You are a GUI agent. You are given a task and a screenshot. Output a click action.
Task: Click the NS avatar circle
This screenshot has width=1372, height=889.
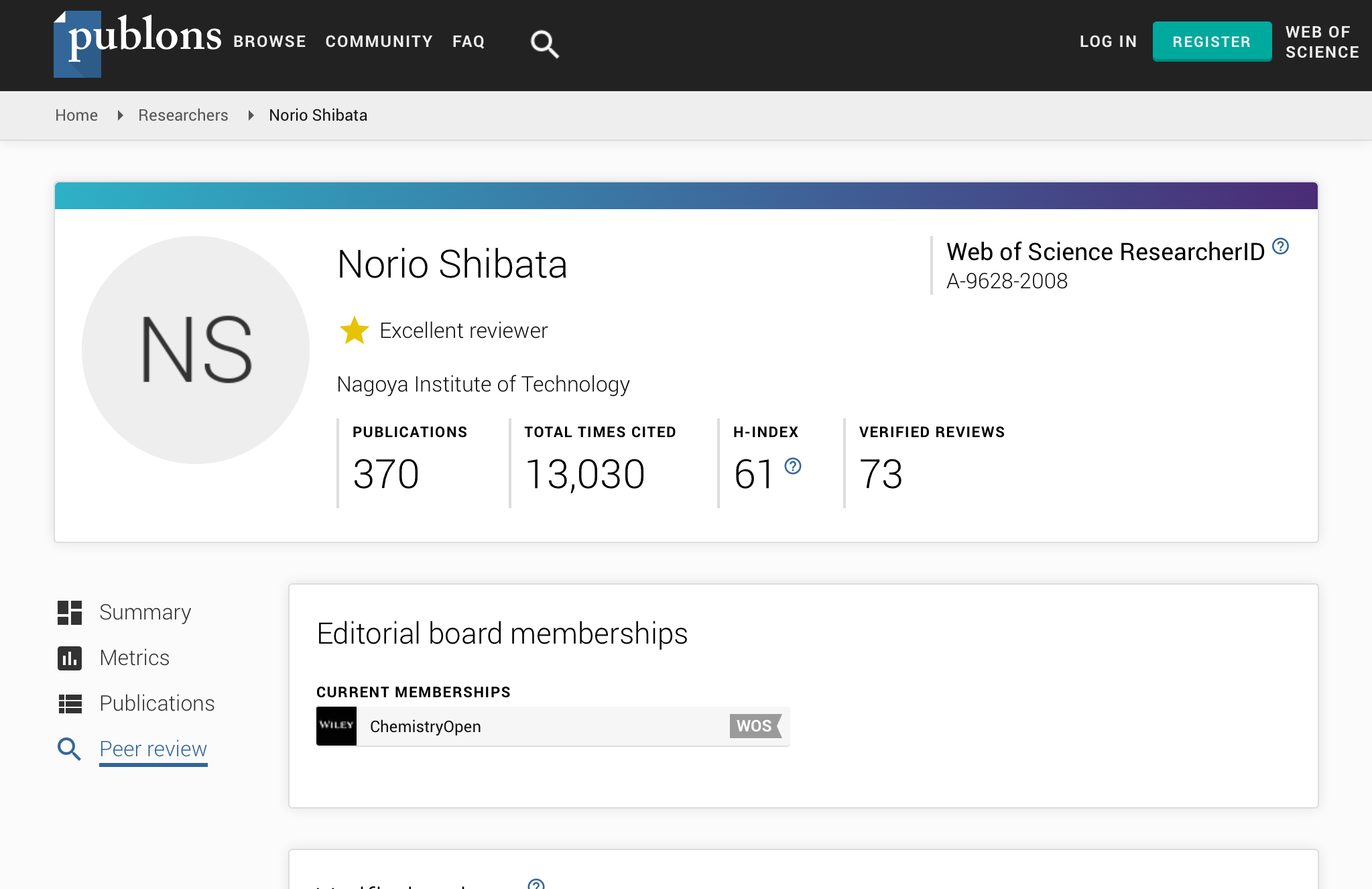(196, 349)
